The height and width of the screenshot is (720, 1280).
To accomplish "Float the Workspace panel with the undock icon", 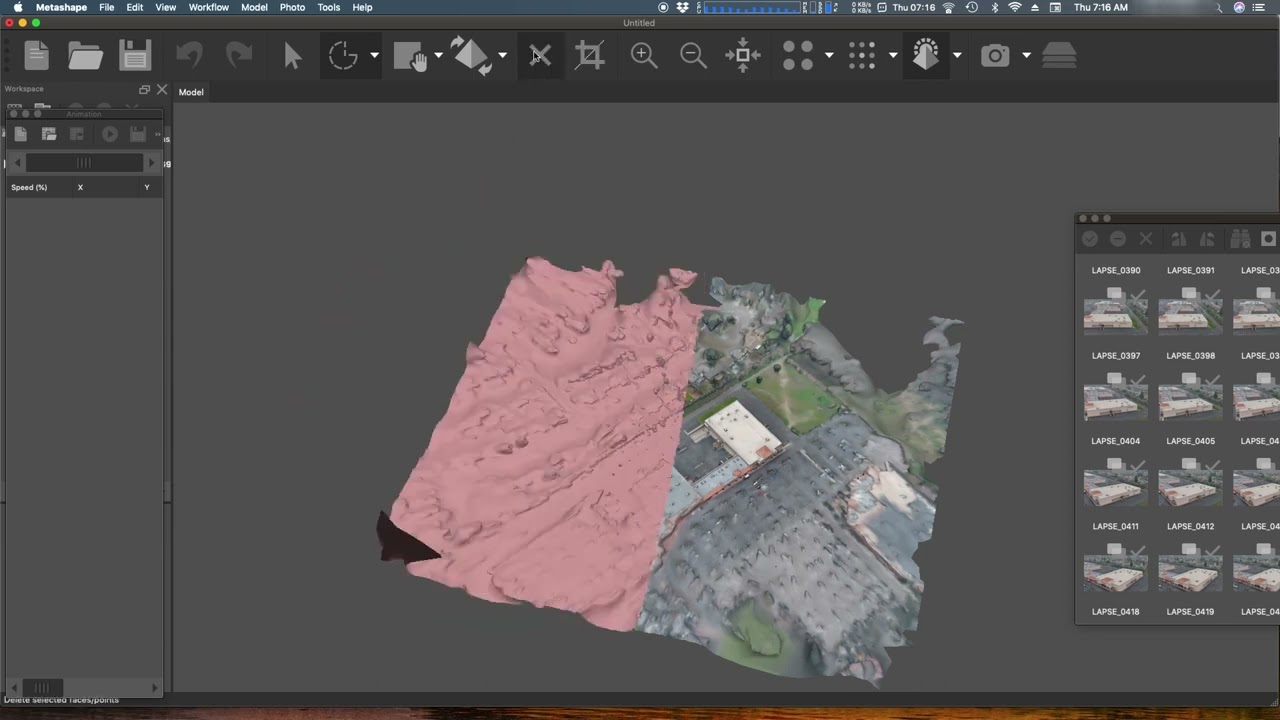I will pos(144,89).
